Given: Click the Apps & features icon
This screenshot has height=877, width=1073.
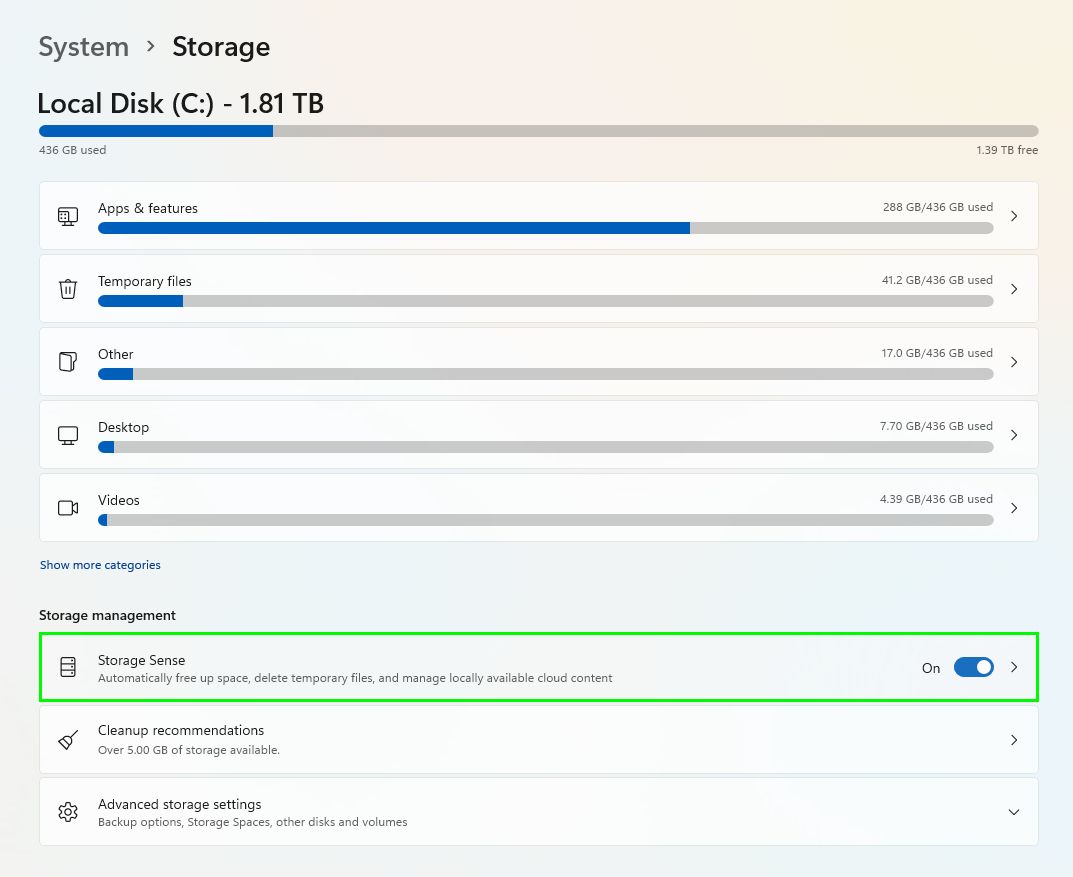Looking at the screenshot, I should click(67, 215).
